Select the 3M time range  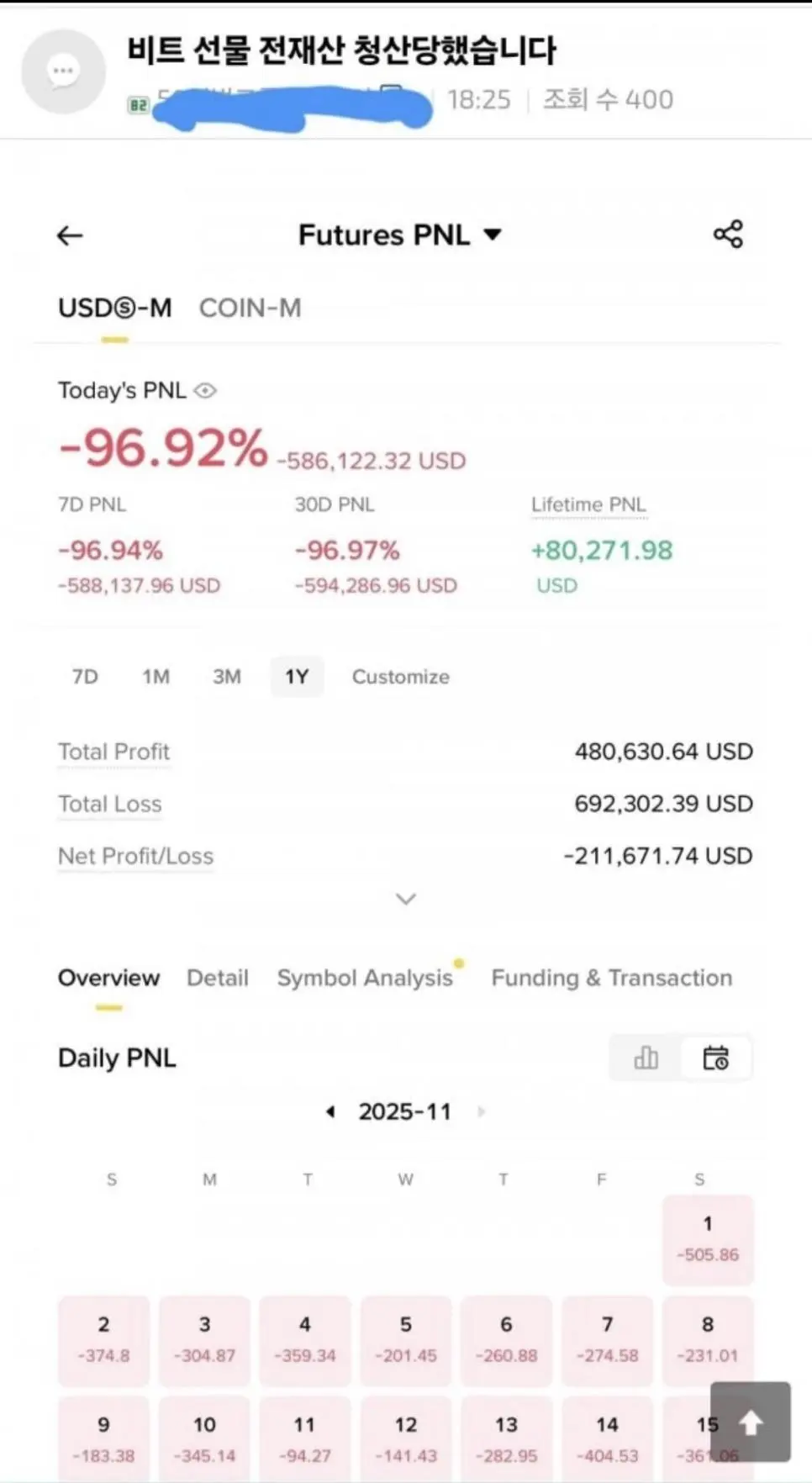tap(226, 677)
